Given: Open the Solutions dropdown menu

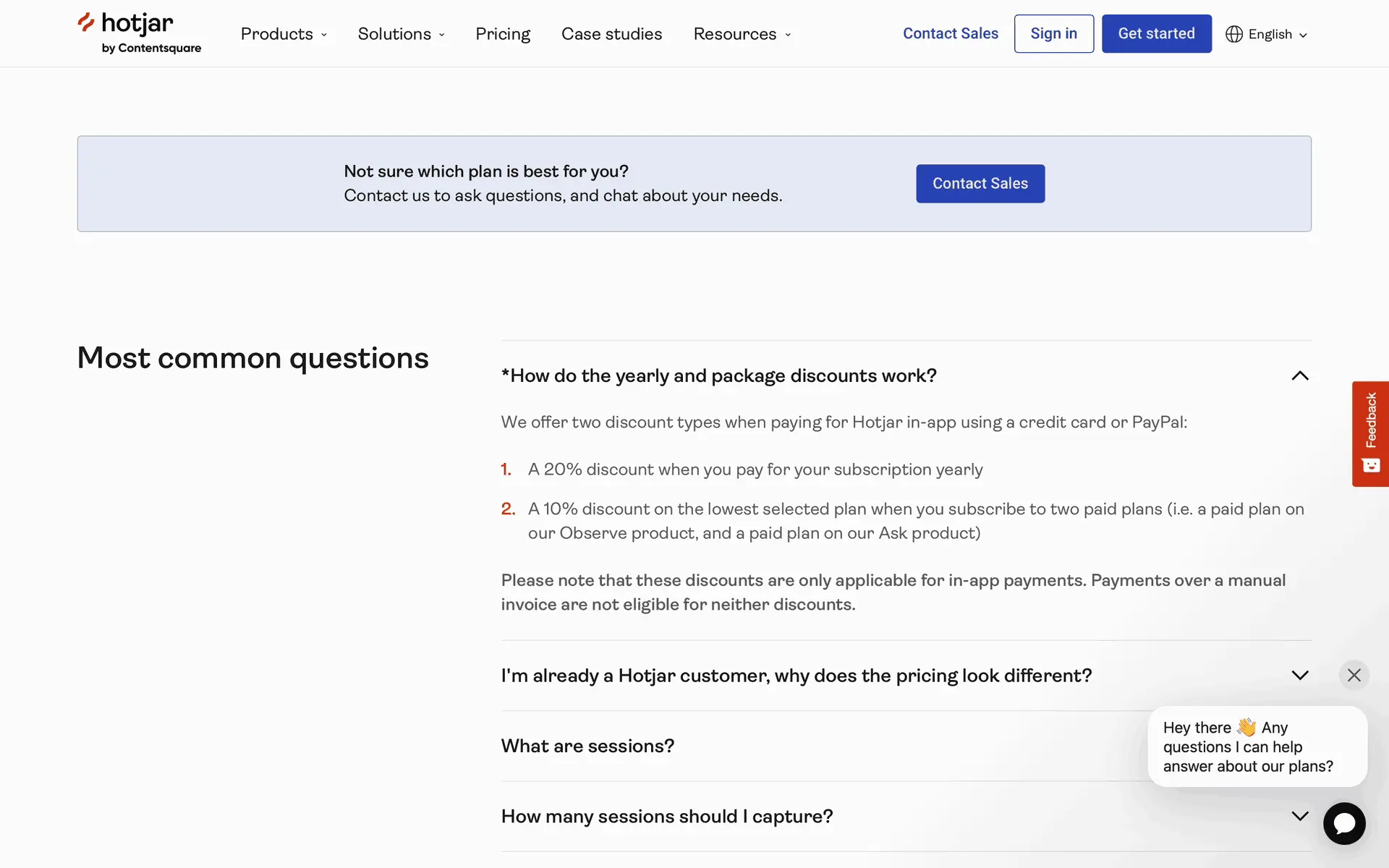Looking at the screenshot, I should [x=401, y=34].
